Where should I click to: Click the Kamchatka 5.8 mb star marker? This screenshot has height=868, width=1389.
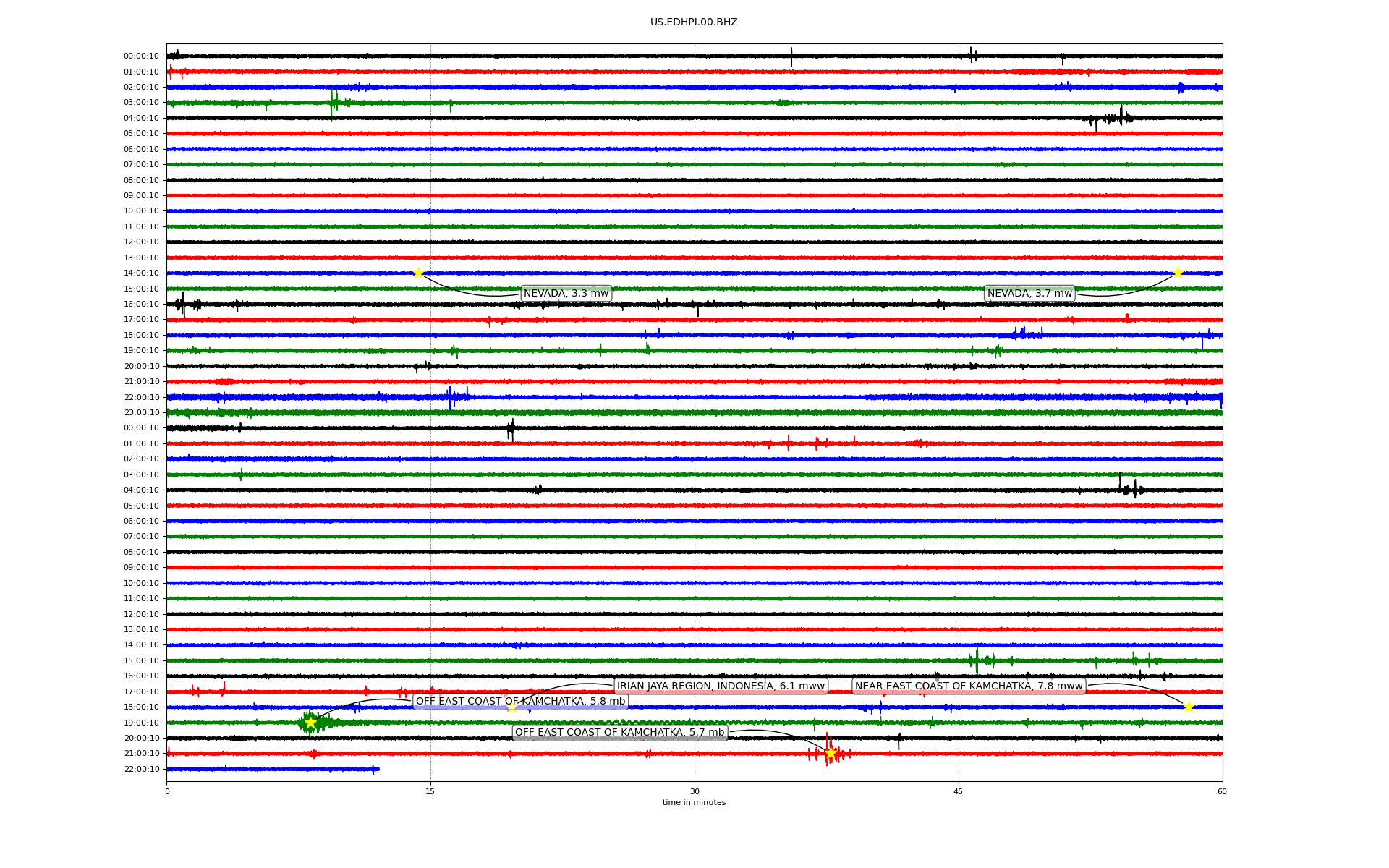click(311, 723)
